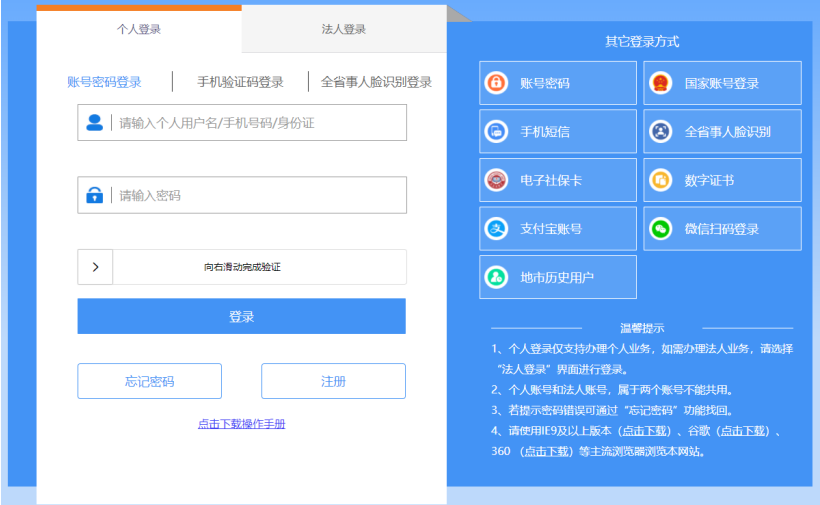820x505 pixels.
Task: Select the 手机验证码登录 login method
Action: click(240, 82)
